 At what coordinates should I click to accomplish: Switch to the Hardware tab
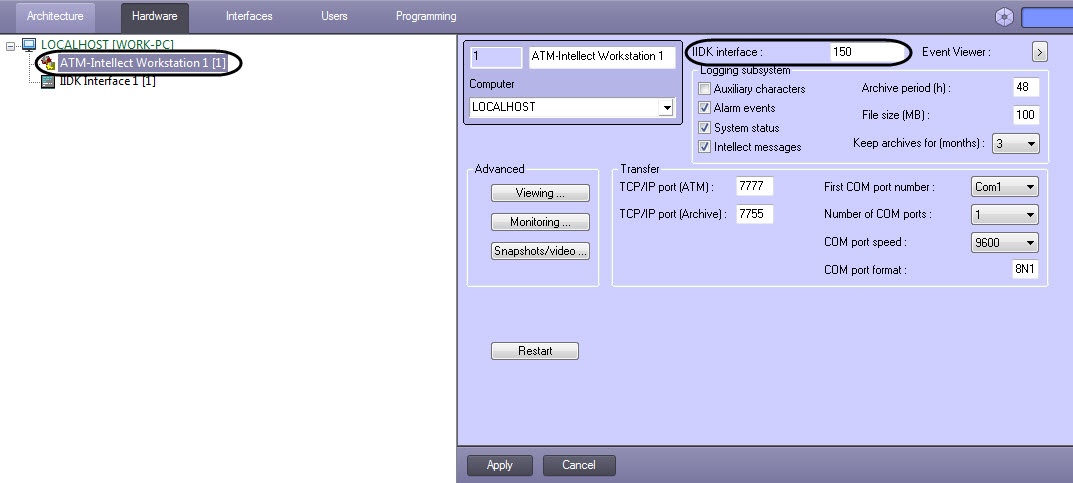[x=155, y=16]
